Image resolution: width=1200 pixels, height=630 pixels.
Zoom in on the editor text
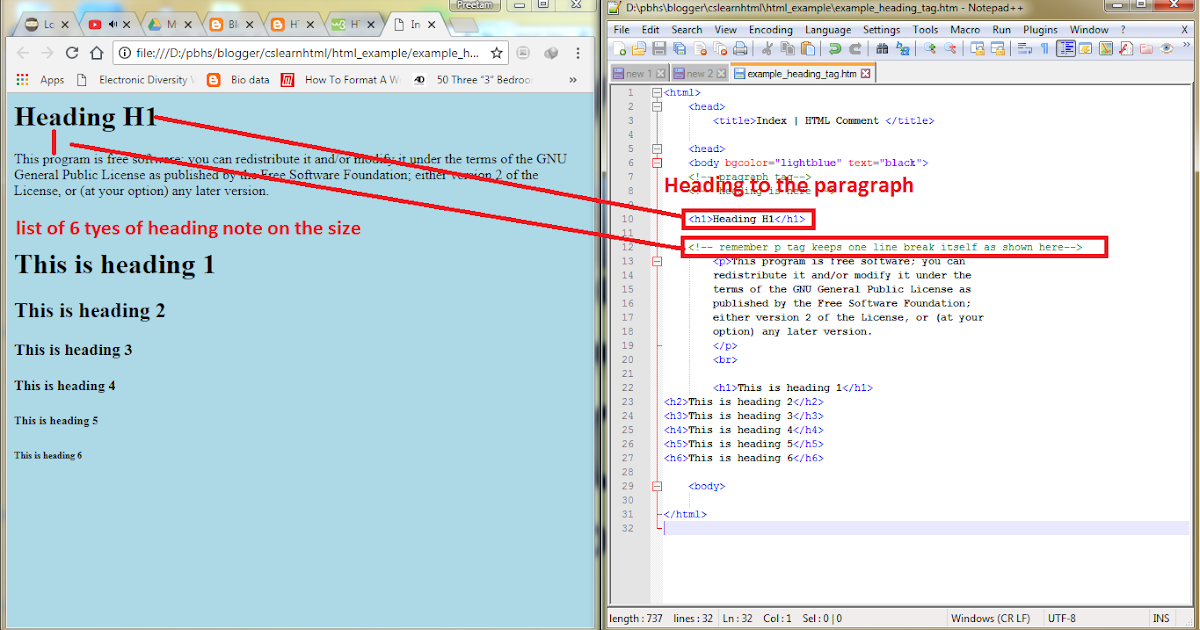[930, 47]
